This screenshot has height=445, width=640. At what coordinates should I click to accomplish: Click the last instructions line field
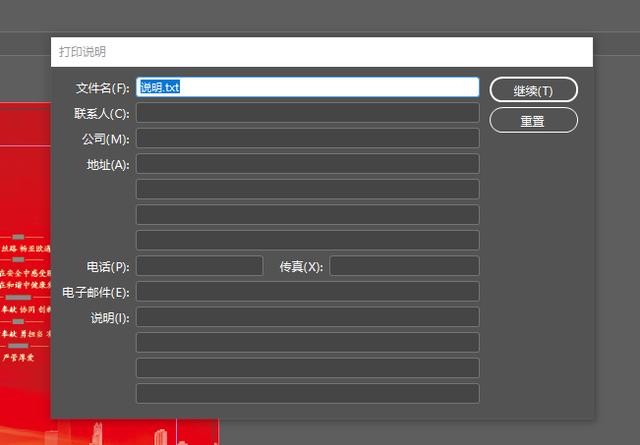point(307,393)
